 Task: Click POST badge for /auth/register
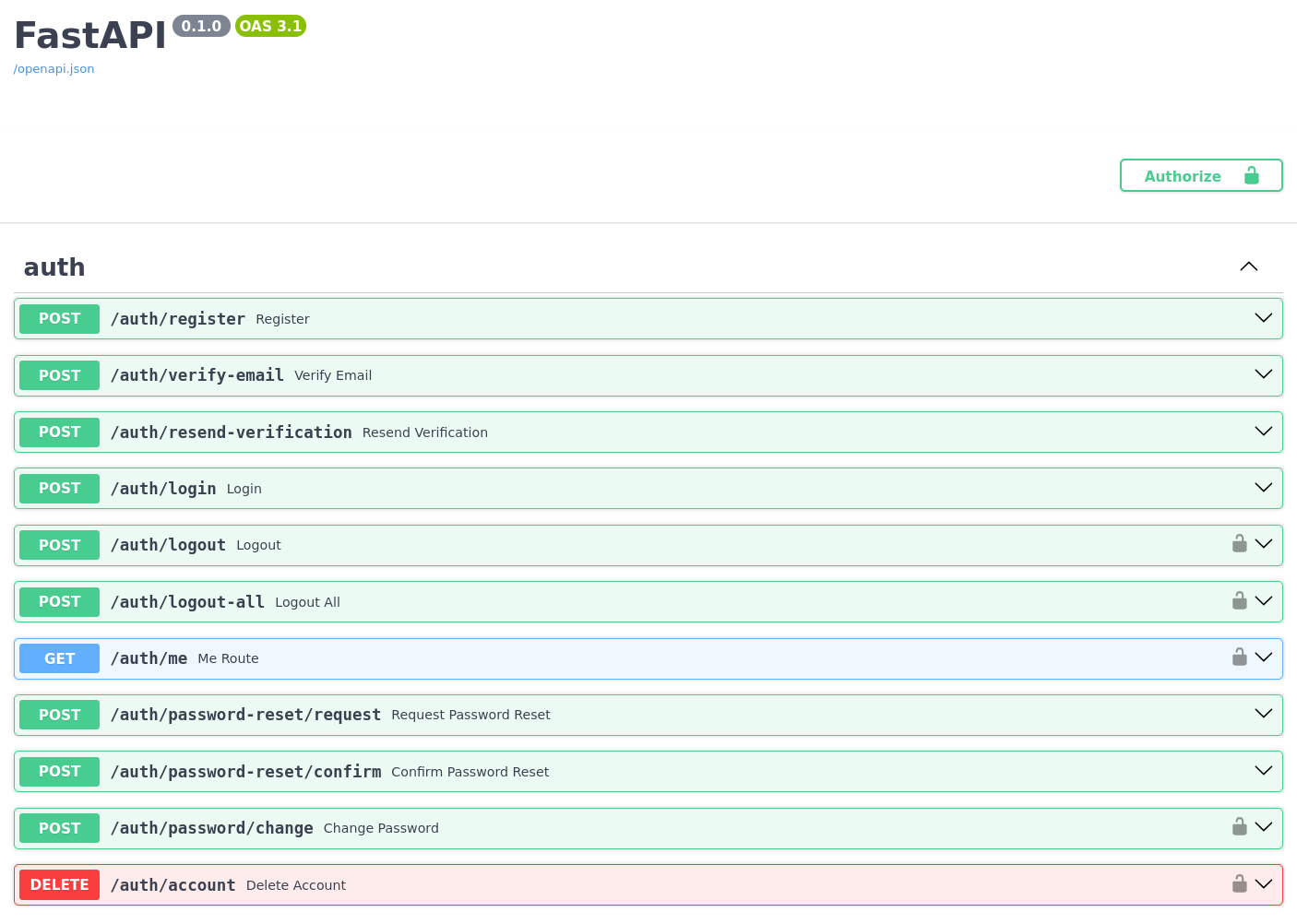tap(59, 318)
